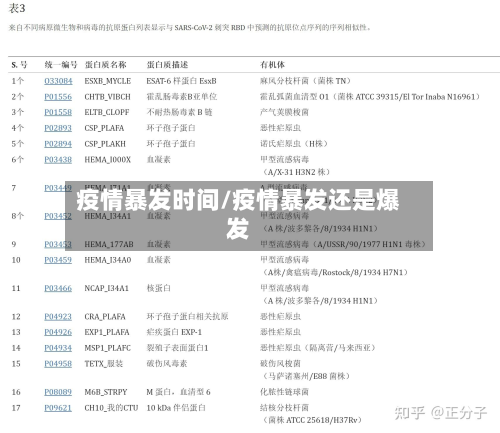Select the 产气荚膜梭菌 organism cell
The width and height of the screenshot is (500, 433).
[284, 112]
